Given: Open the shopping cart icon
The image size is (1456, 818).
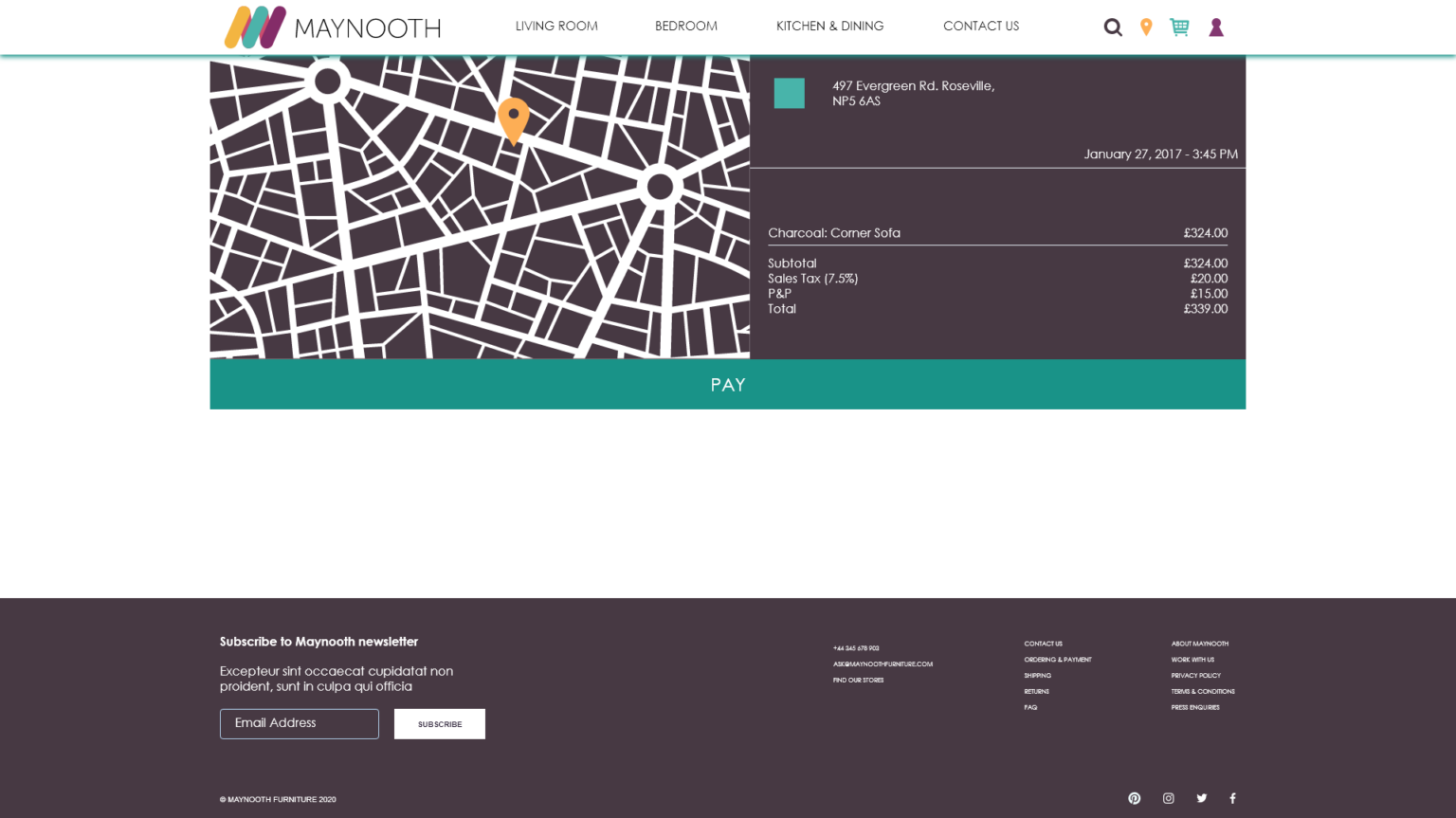Looking at the screenshot, I should click(1179, 27).
